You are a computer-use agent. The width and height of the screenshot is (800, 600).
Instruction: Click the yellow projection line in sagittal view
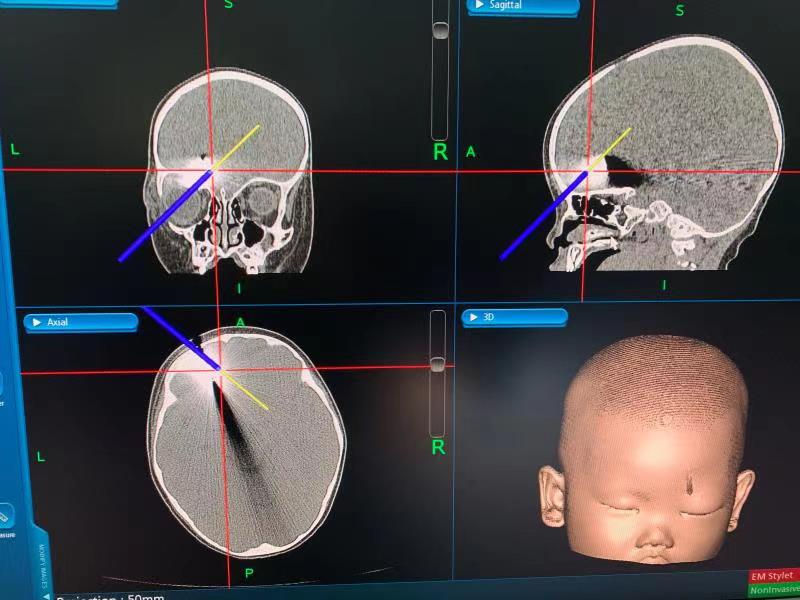[612, 146]
